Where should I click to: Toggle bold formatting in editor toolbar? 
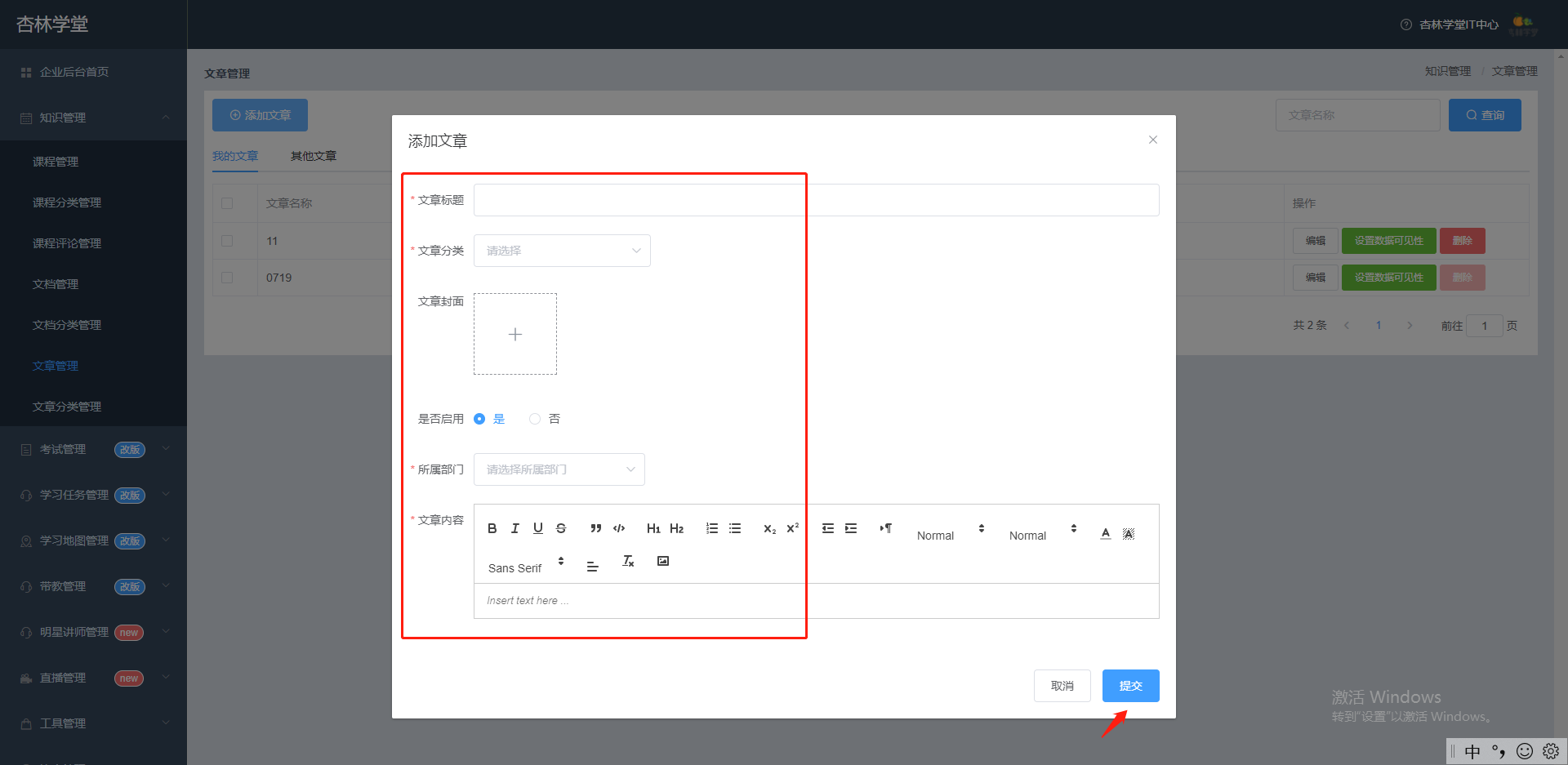click(x=492, y=528)
